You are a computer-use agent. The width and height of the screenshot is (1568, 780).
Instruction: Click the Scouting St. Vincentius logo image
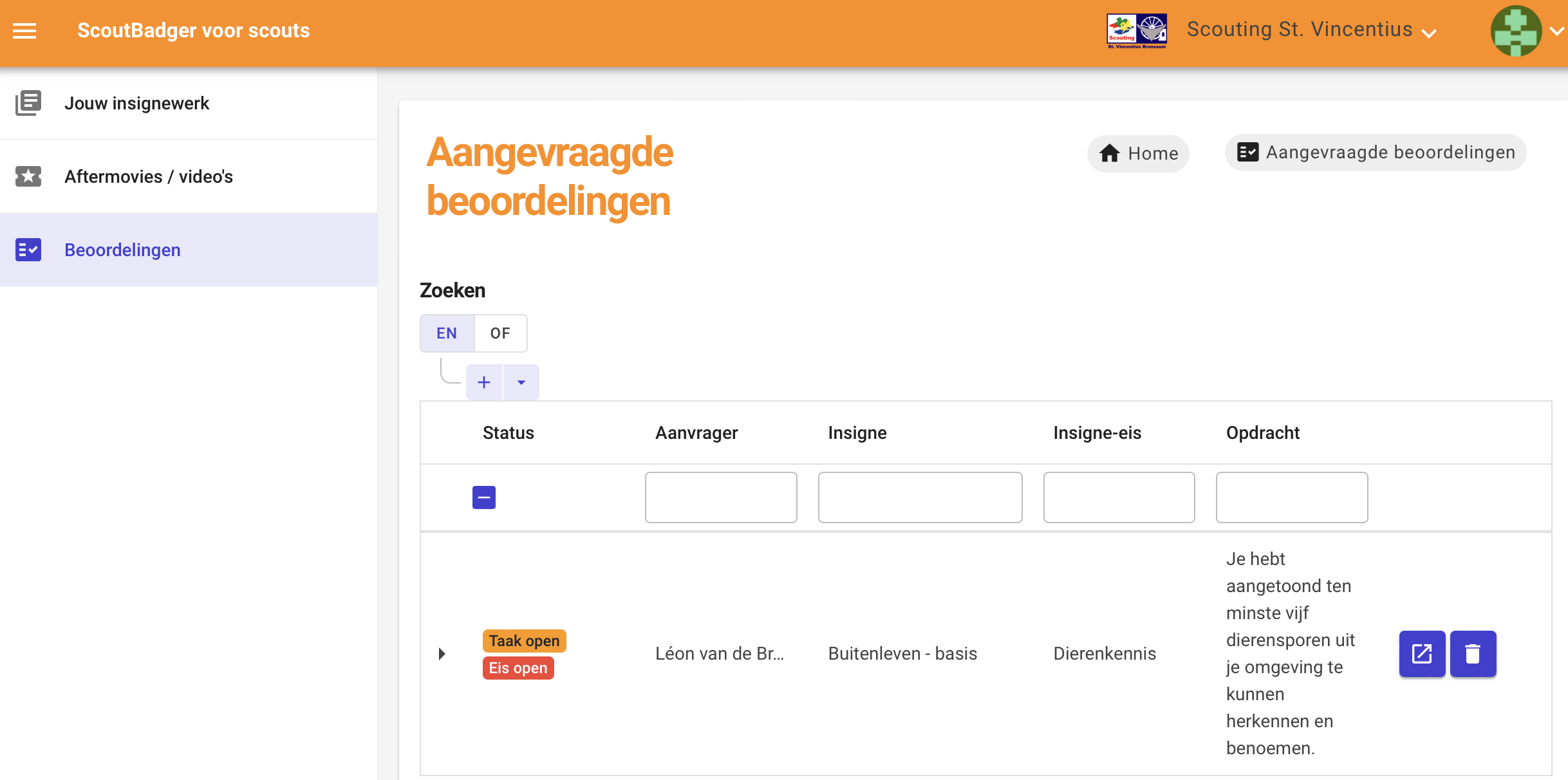pos(1137,31)
